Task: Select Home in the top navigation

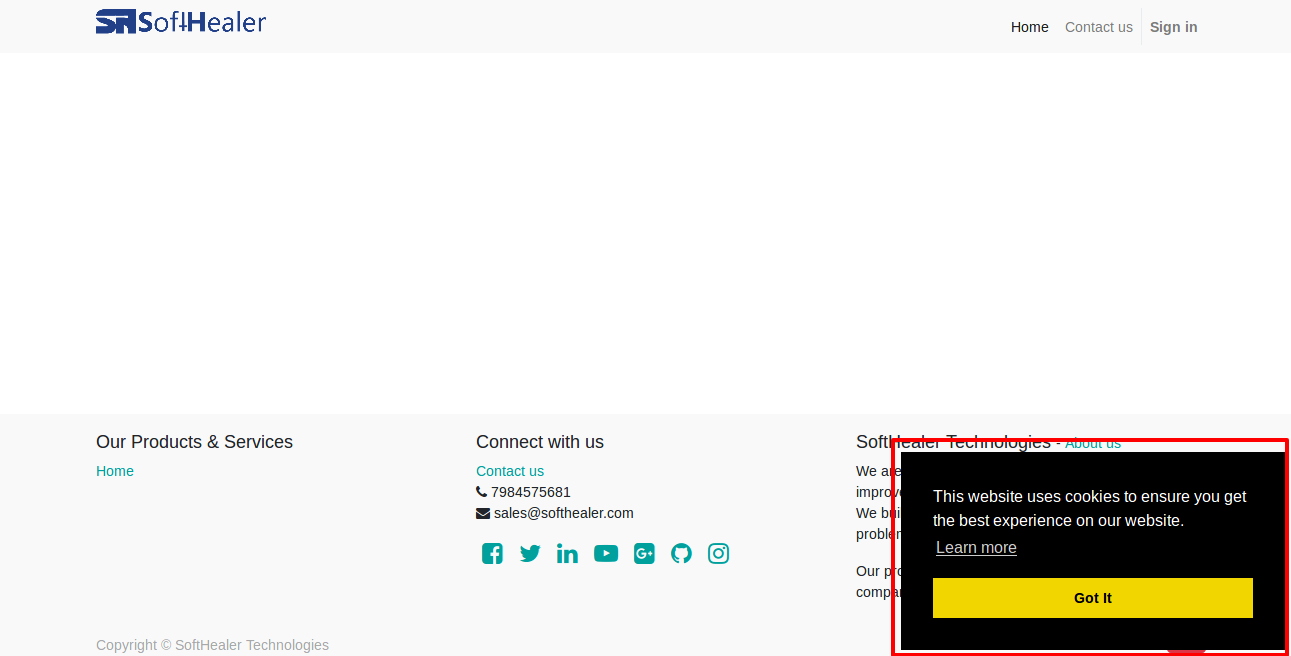Action: pyautogui.click(x=1029, y=27)
